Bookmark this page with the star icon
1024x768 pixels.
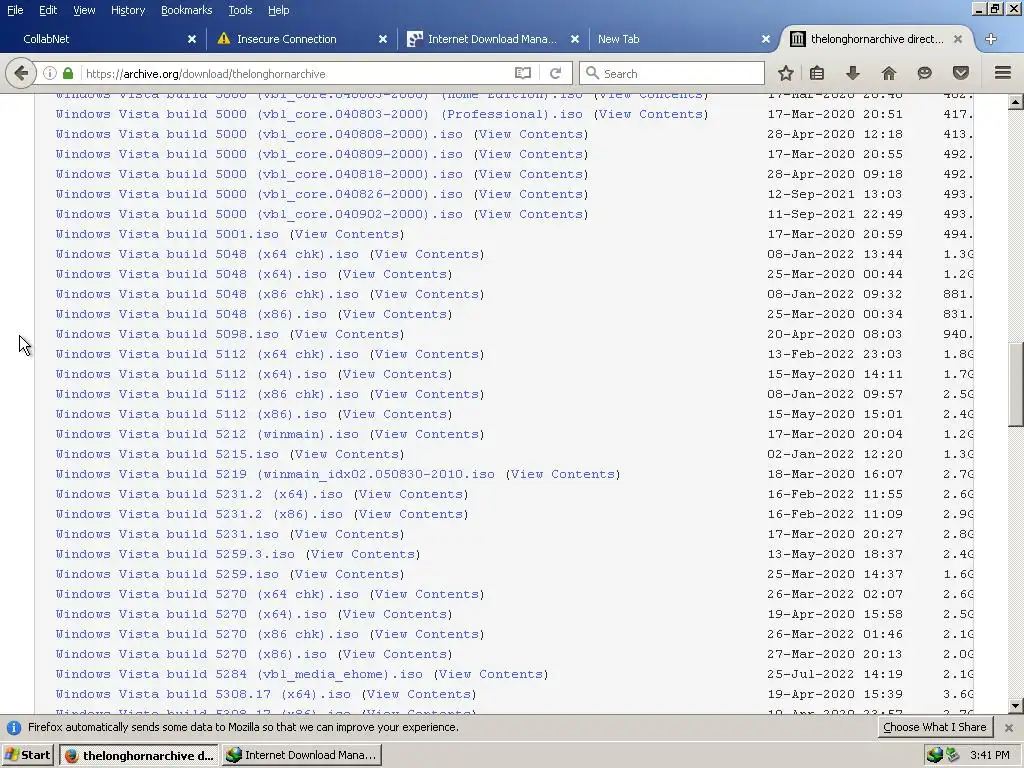point(786,73)
